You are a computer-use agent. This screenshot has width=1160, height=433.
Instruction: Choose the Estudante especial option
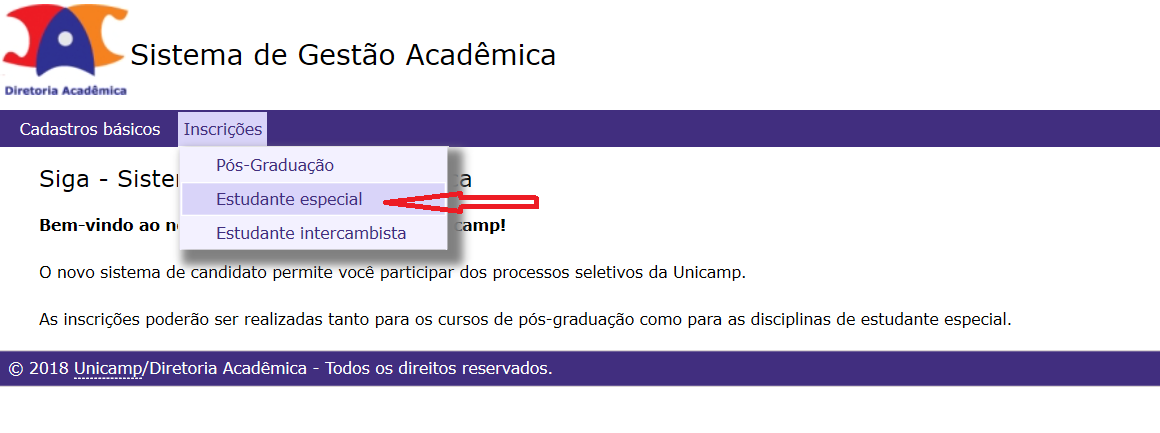coord(289,200)
